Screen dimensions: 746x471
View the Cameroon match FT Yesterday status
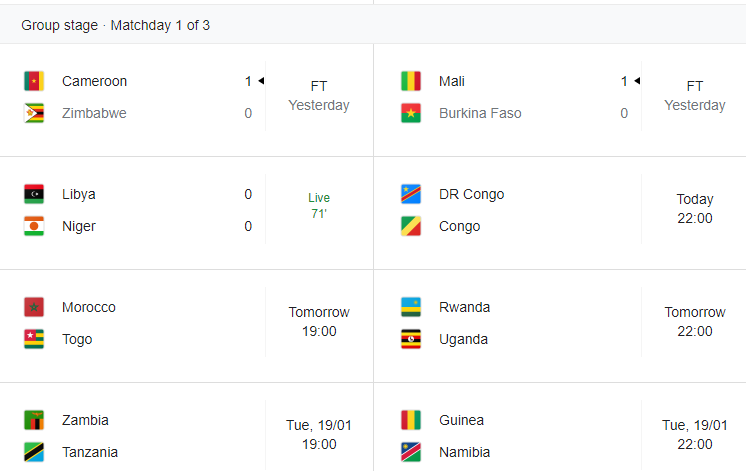point(319,96)
